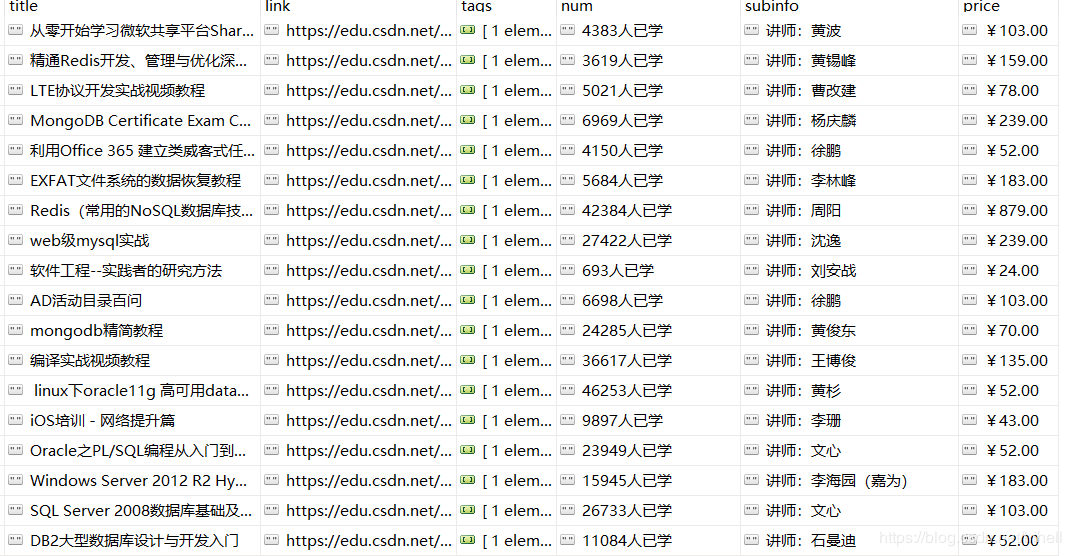1071x556 pixels.
Task: Click the price column header
Action: point(1010,6)
